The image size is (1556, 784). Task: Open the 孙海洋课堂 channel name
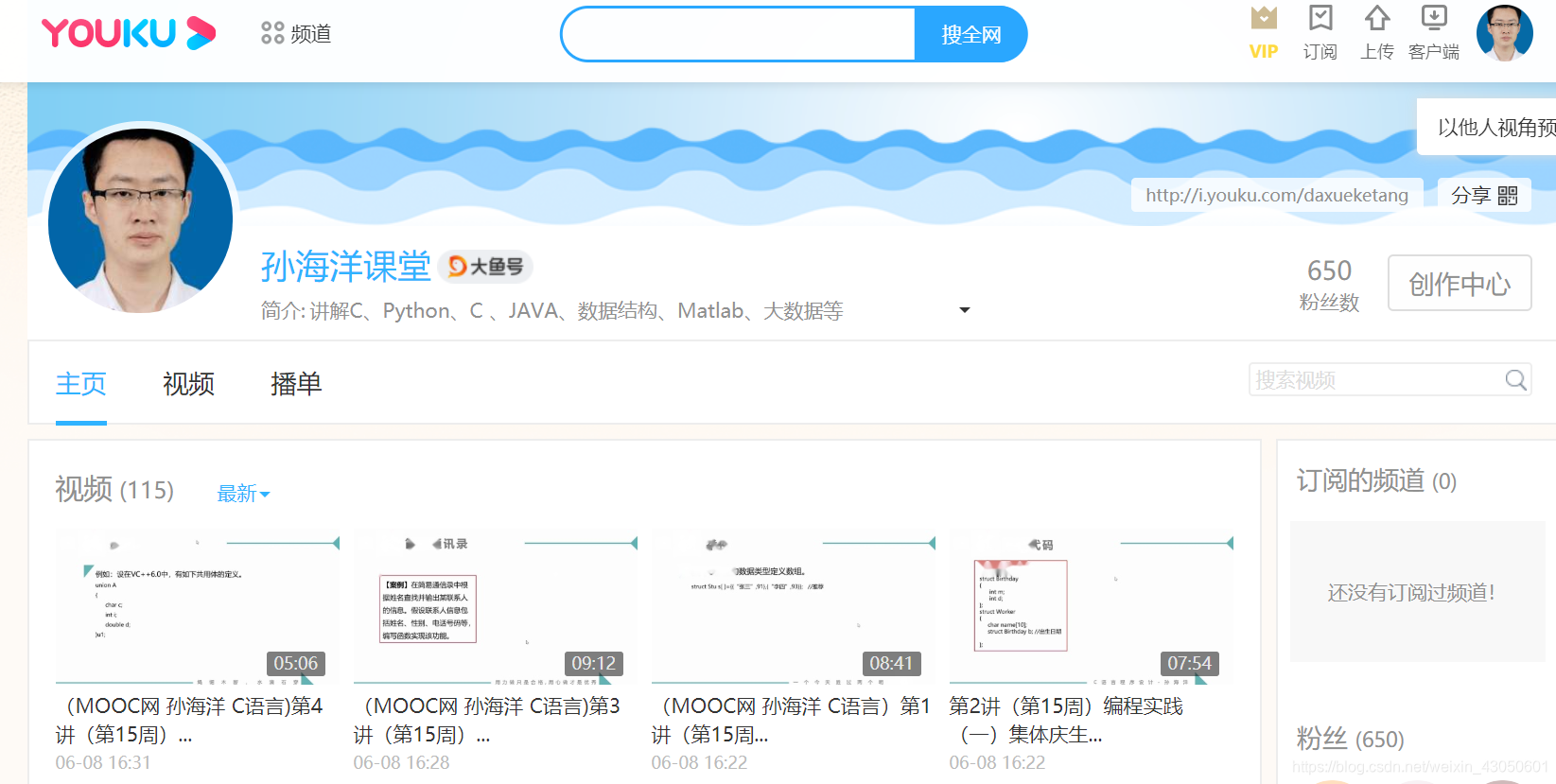[346, 267]
